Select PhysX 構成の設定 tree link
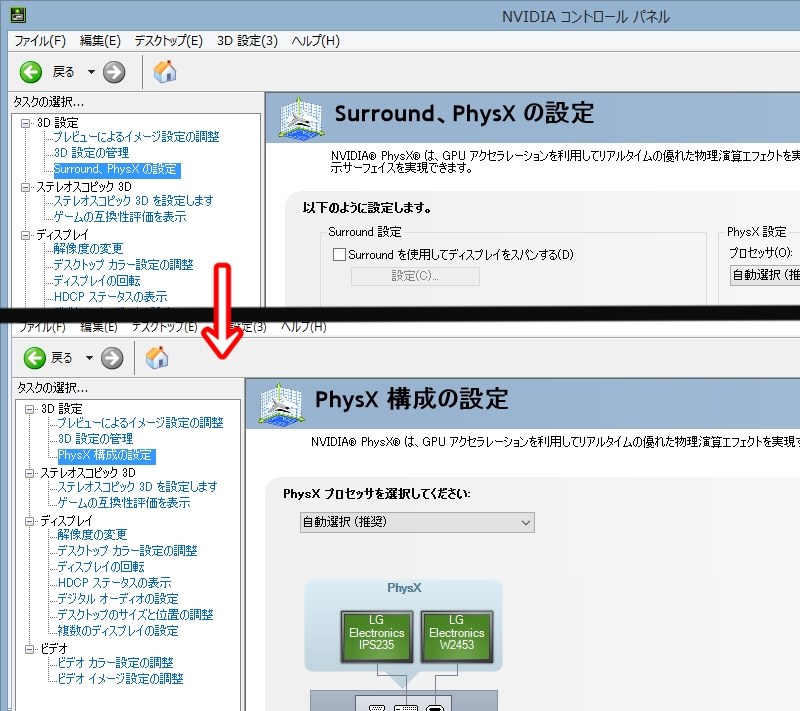 pyautogui.click(x=106, y=455)
